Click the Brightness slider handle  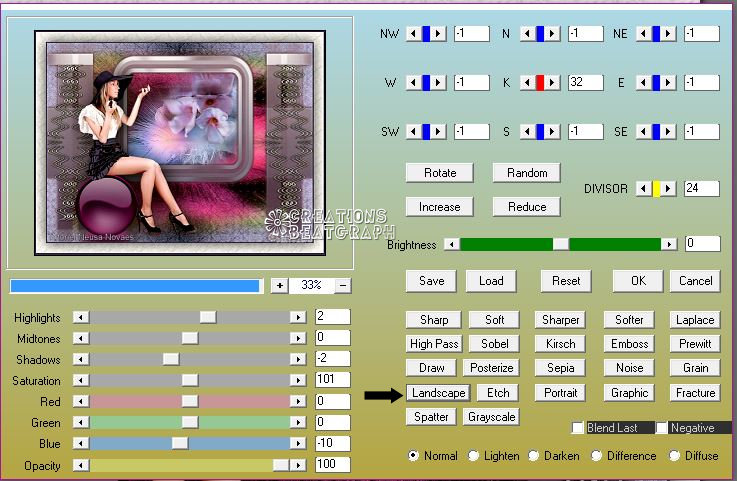pos(560,244)
